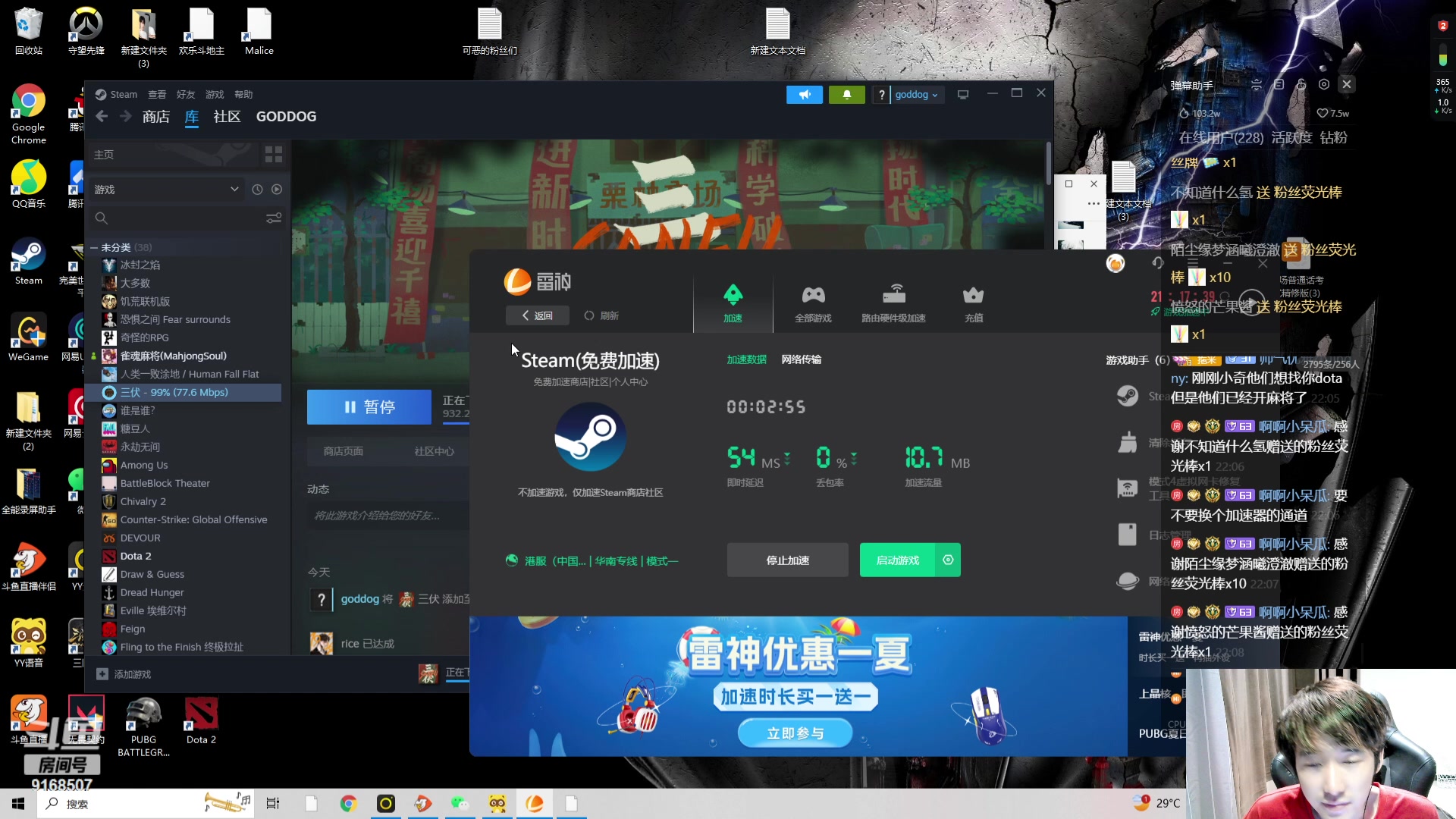
Task: Switch to 加速数据 tab
Action: 746,359
